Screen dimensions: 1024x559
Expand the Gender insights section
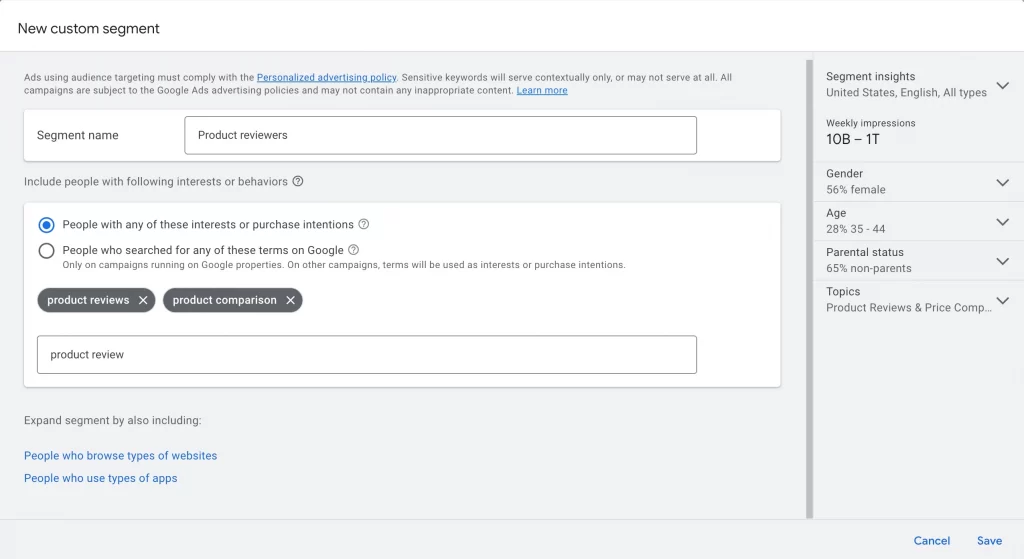pyautogui.click(x=1003, y=182)
